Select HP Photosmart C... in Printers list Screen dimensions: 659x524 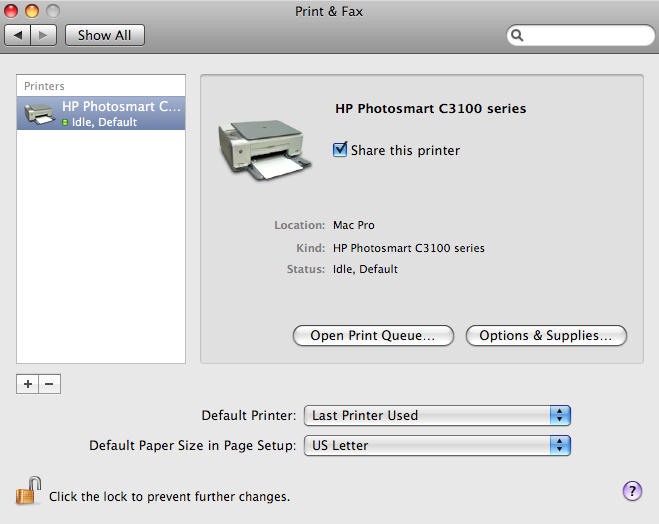101,113
